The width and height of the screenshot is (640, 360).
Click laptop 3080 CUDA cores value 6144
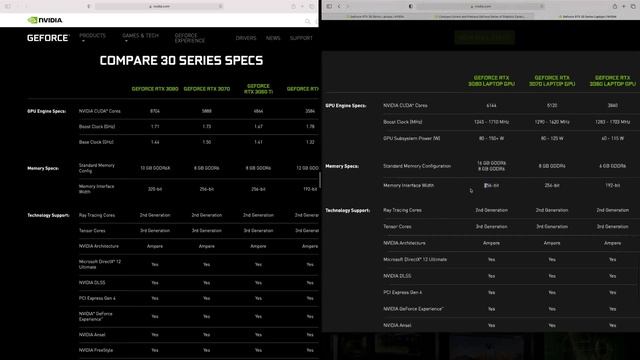point(491,105)
